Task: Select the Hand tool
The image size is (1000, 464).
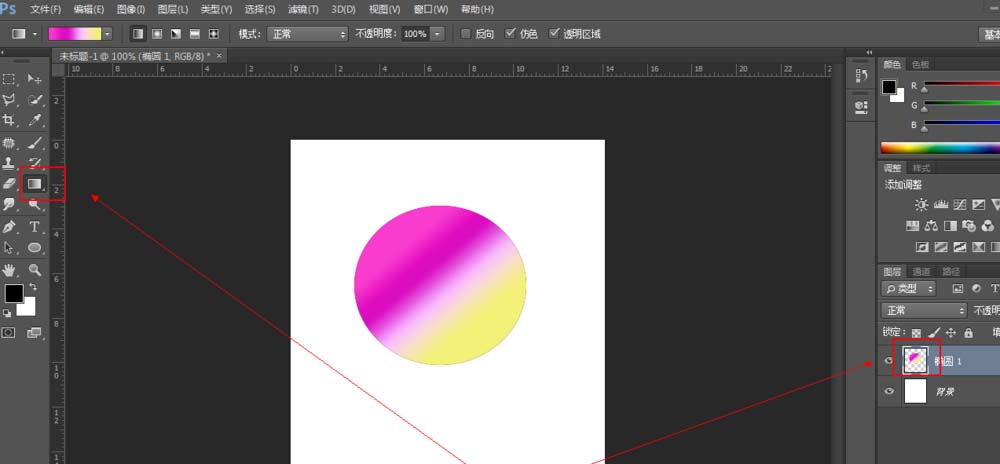Action: [x=10, y=270]
